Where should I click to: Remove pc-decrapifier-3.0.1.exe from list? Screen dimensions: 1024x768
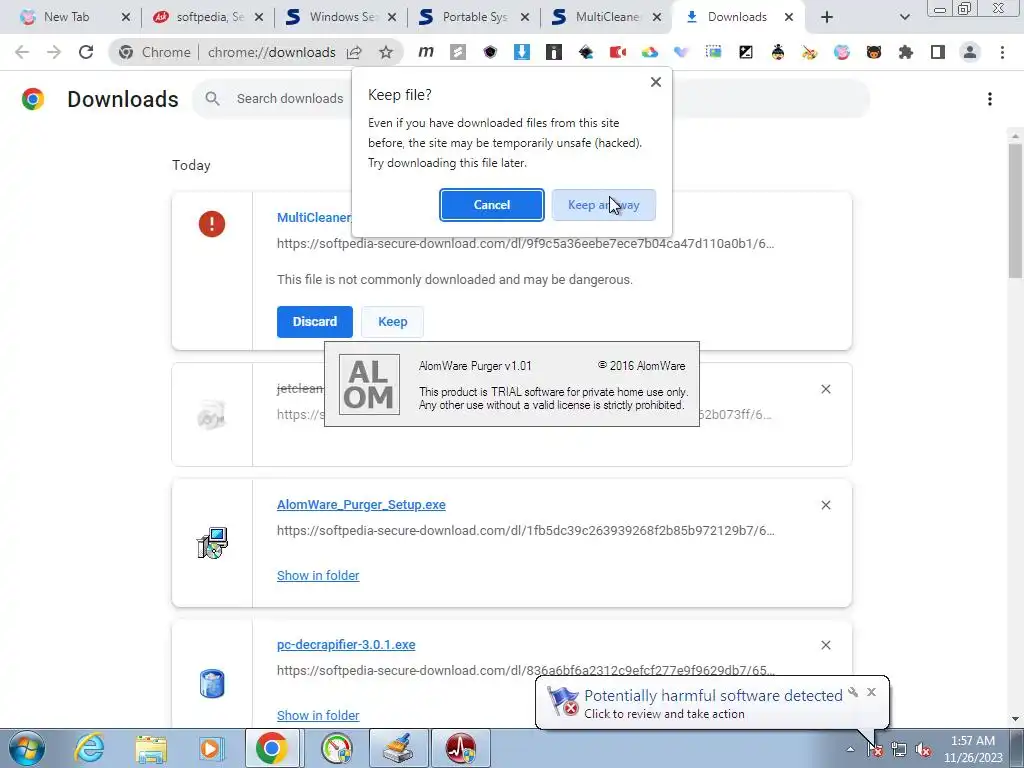click(825, 645)
